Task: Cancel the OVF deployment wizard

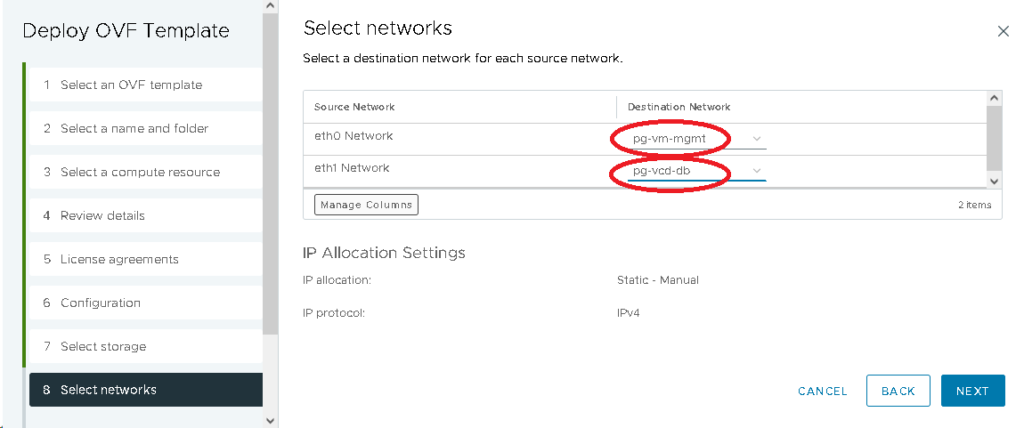Action: [822, 391]
